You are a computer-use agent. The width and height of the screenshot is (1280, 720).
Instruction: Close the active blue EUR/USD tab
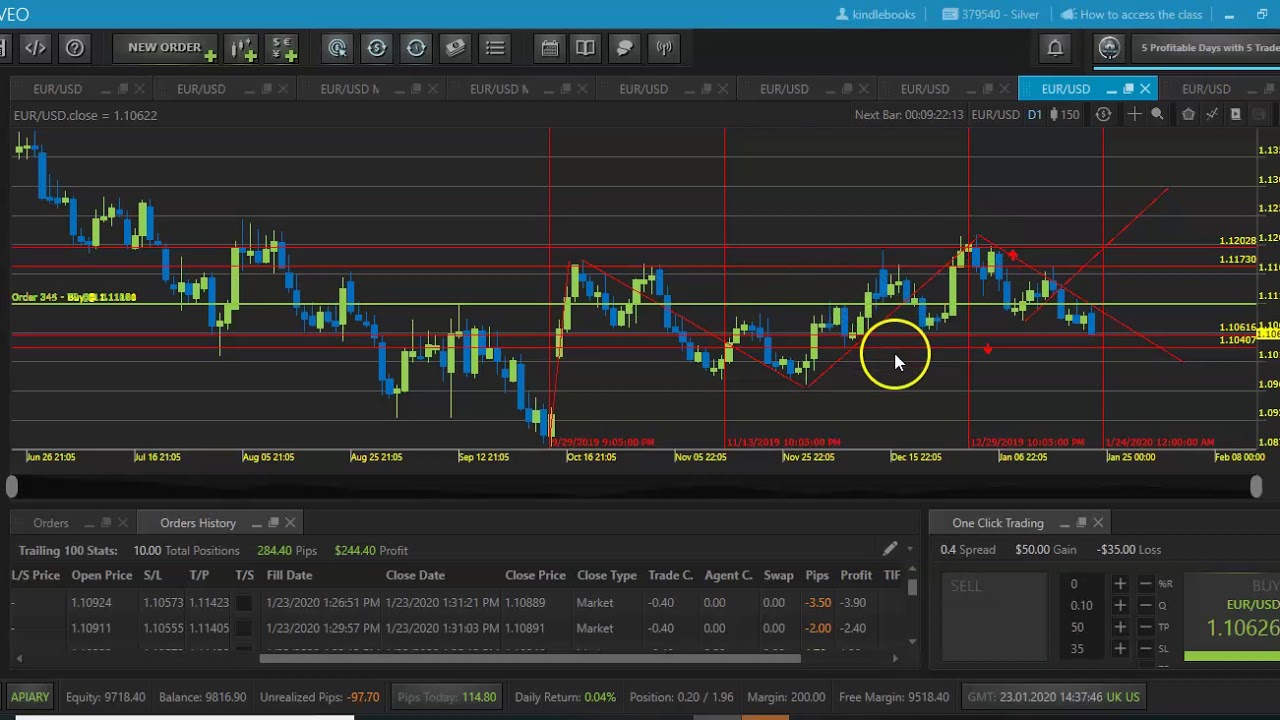point(1145,89)
